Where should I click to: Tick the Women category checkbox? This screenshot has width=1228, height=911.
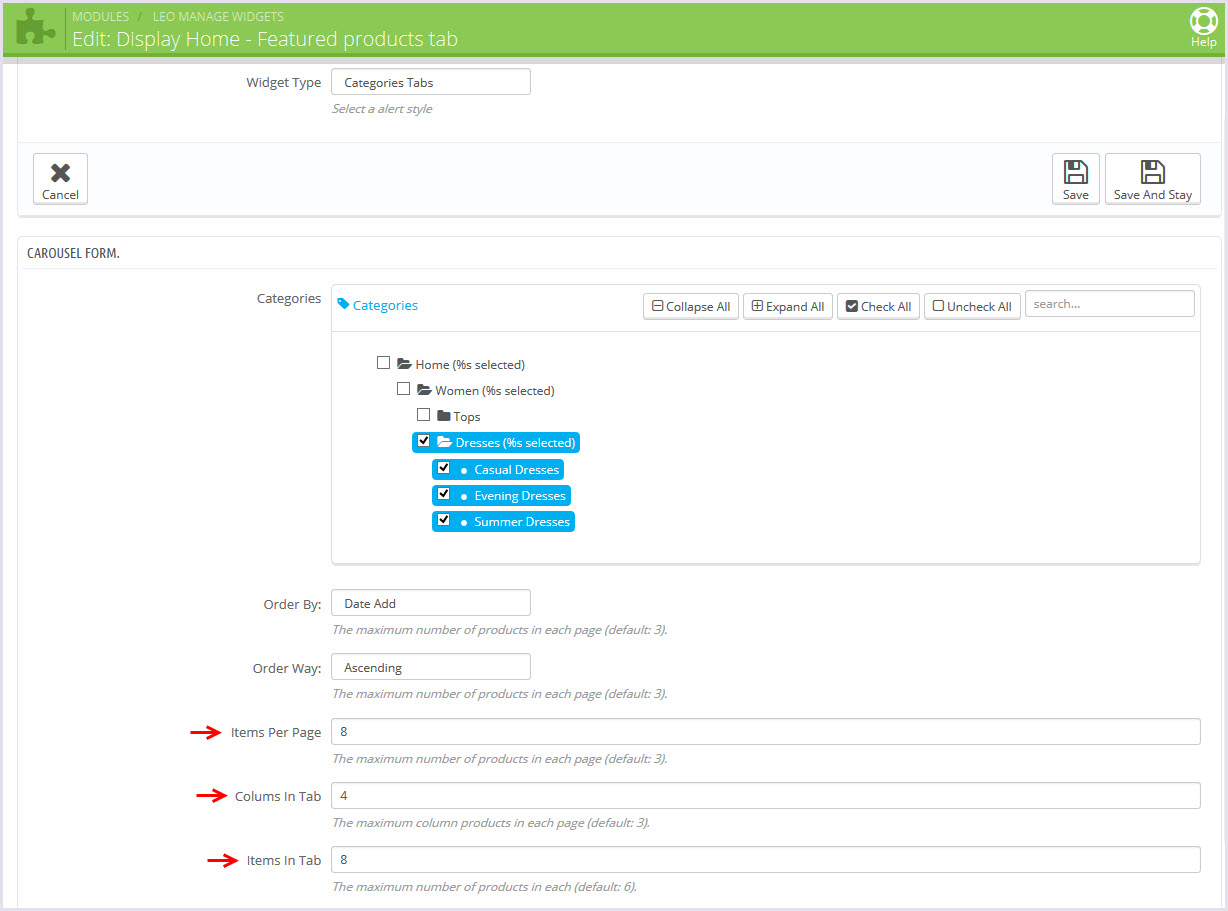[403, 389]
